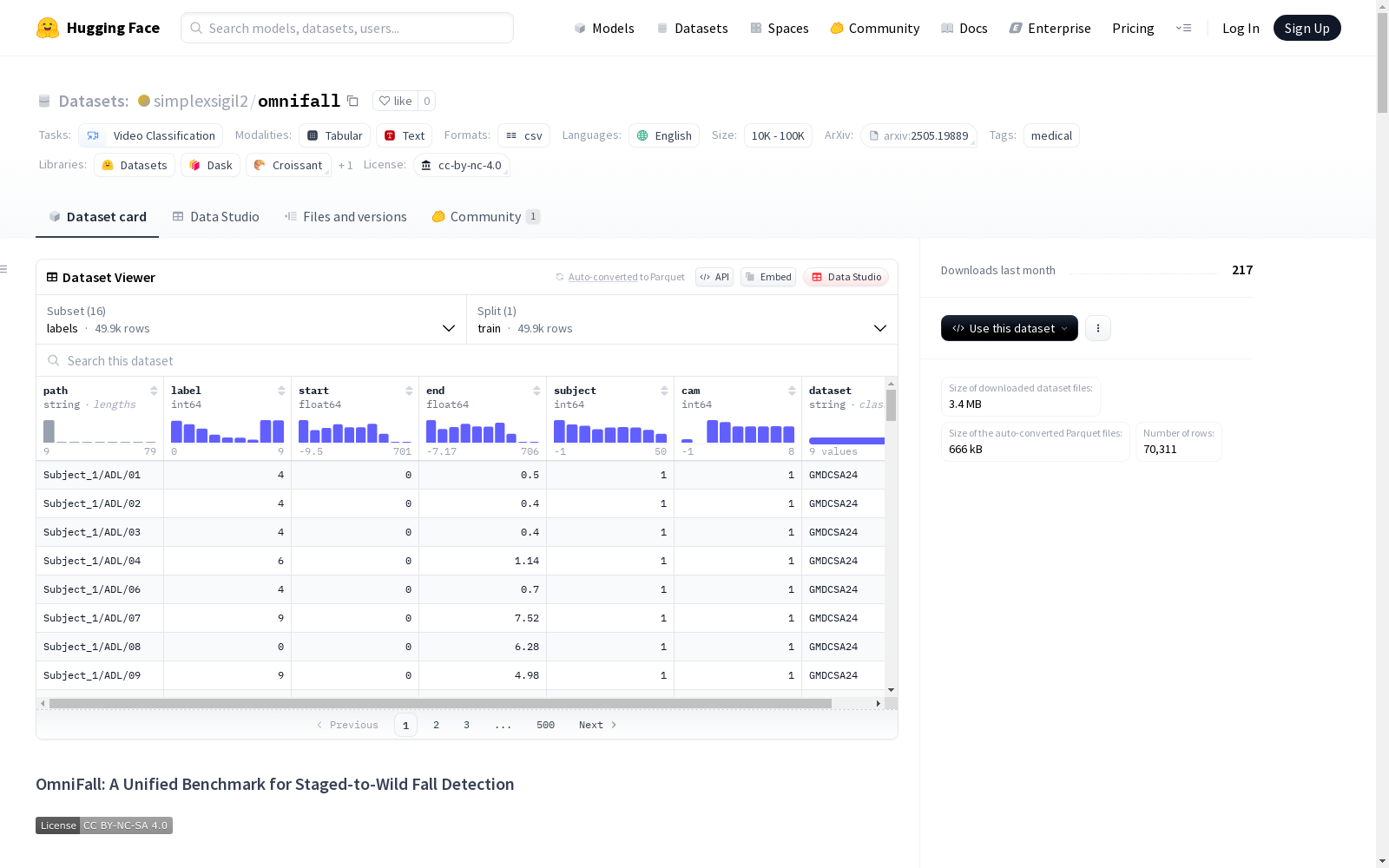Follow the Auto-converted to Parquet link
Image resolution: width=1389 pixels, height=868 pixels.
(602, 277)
